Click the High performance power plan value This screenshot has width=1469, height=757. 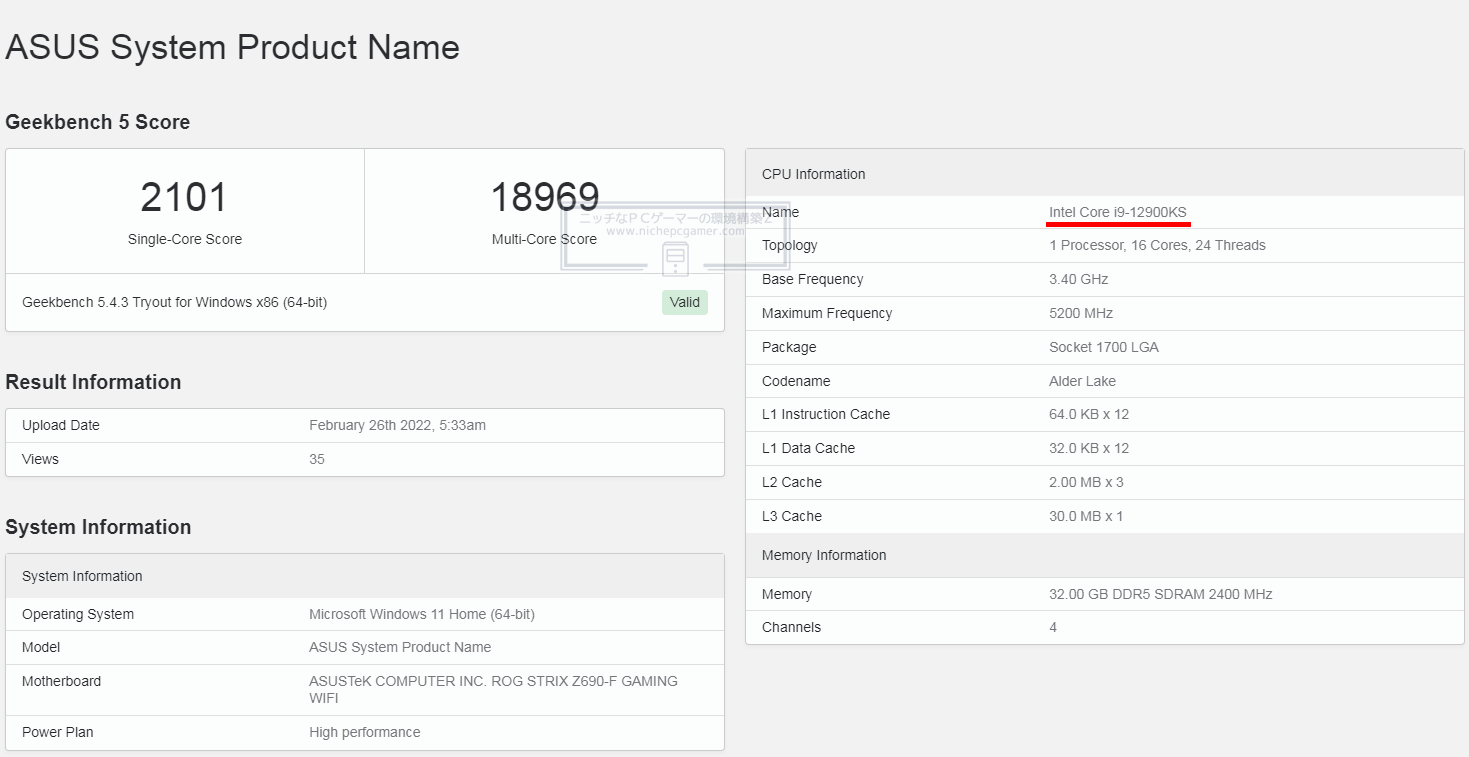tap(364, 732)
